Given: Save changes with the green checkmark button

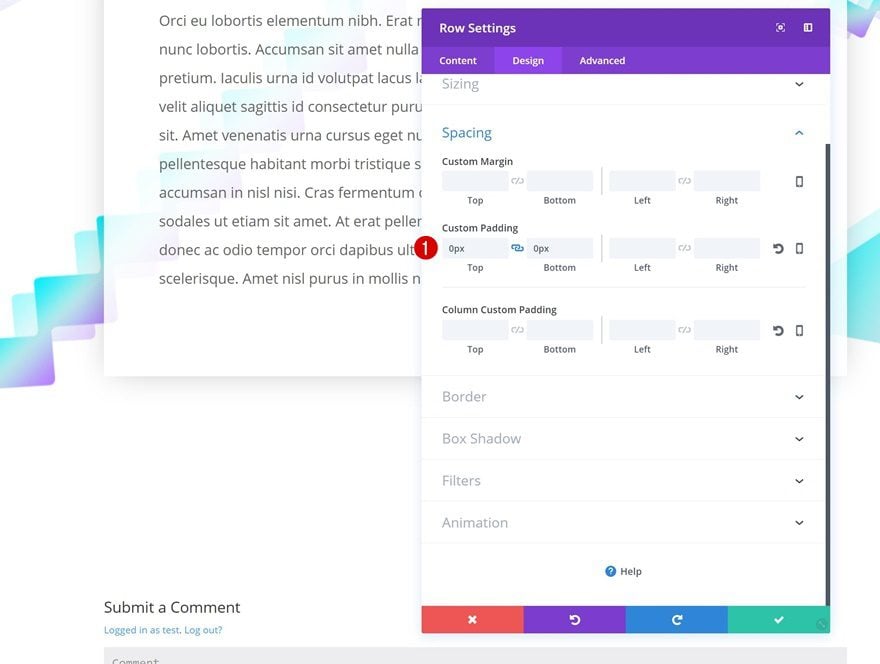Looking at the screenshot, I should [779, 620].
